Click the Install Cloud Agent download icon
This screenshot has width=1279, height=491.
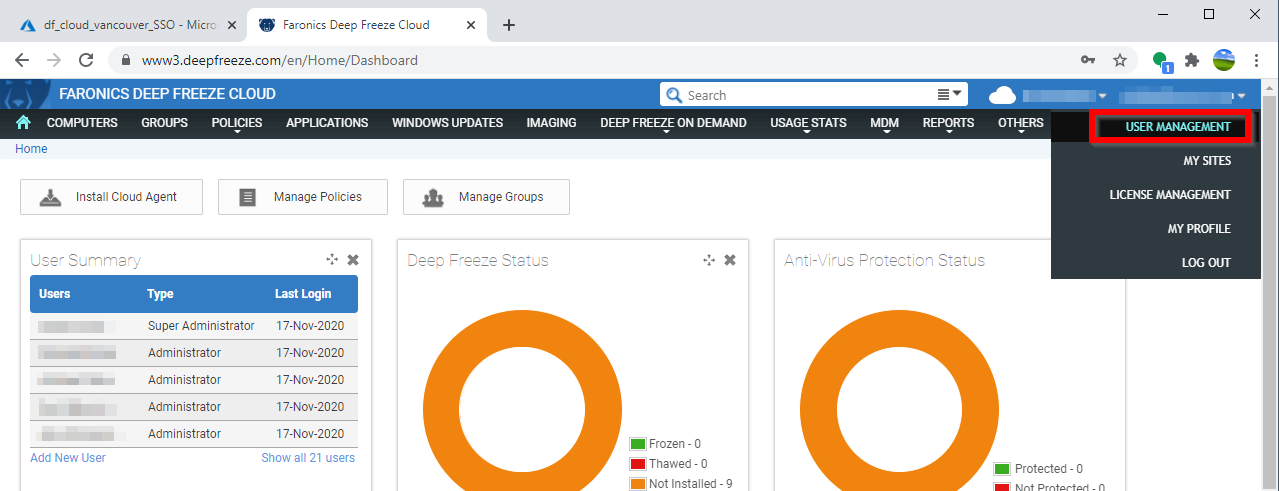click(51, 197)
